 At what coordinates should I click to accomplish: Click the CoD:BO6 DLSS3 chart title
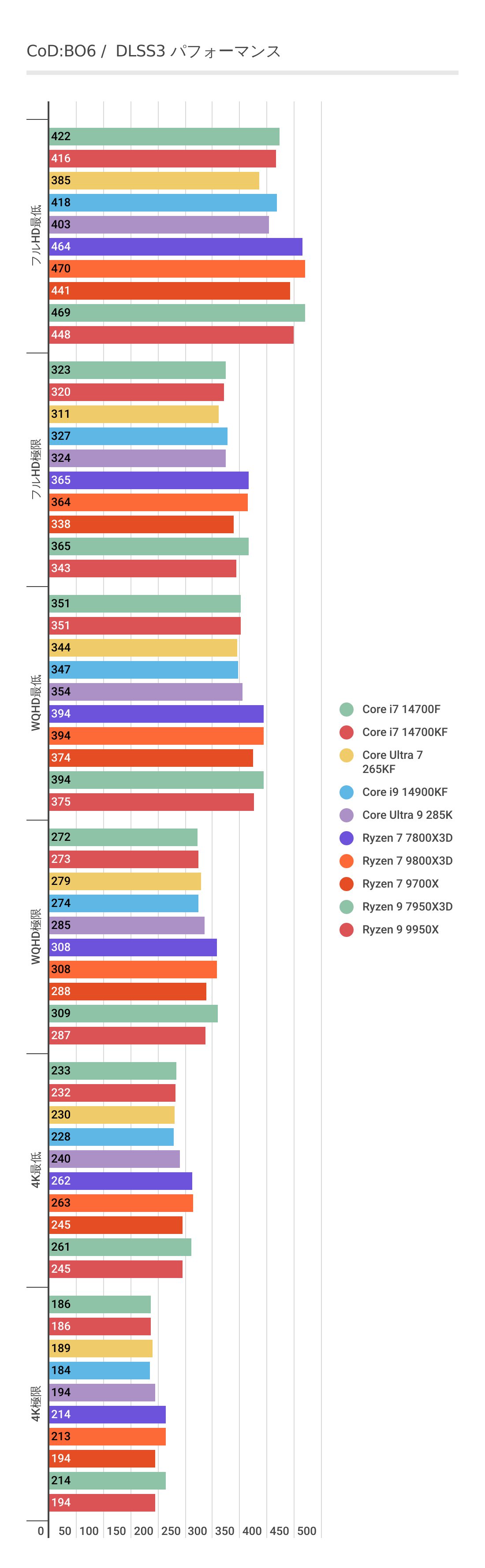coord(153,51)
